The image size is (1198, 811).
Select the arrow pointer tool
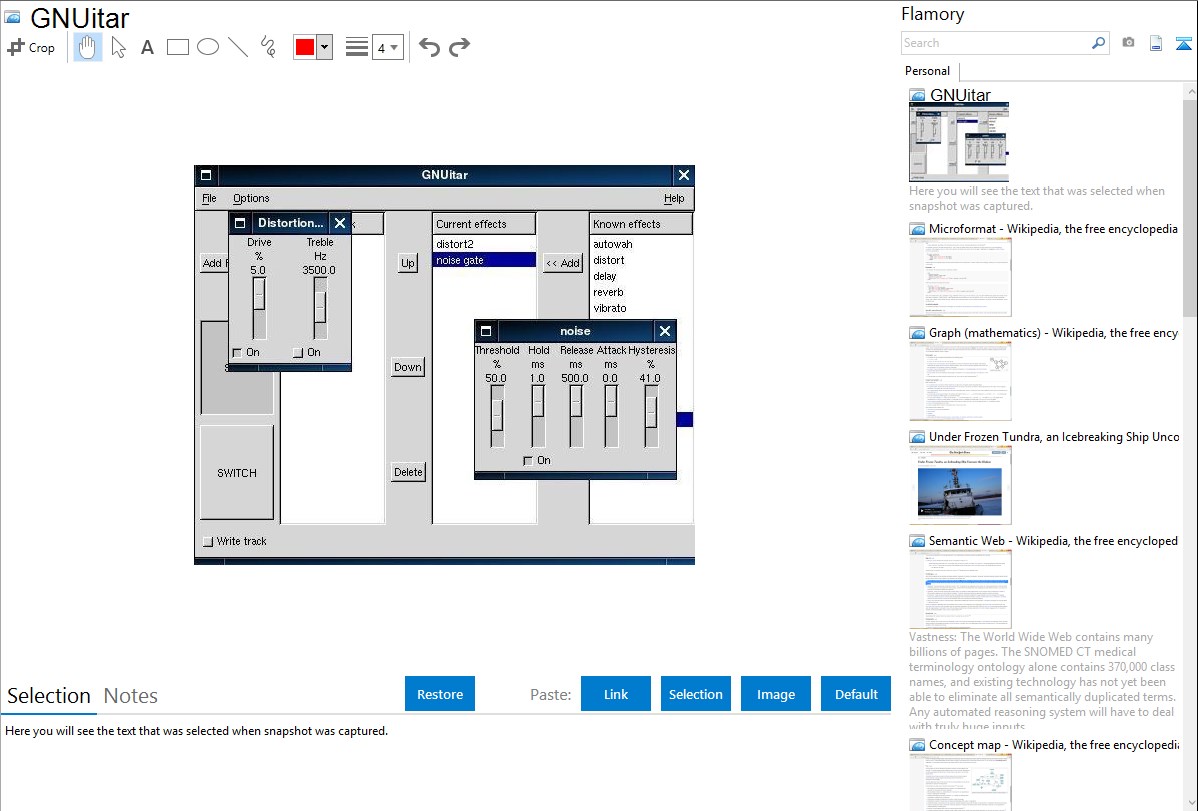118,47
